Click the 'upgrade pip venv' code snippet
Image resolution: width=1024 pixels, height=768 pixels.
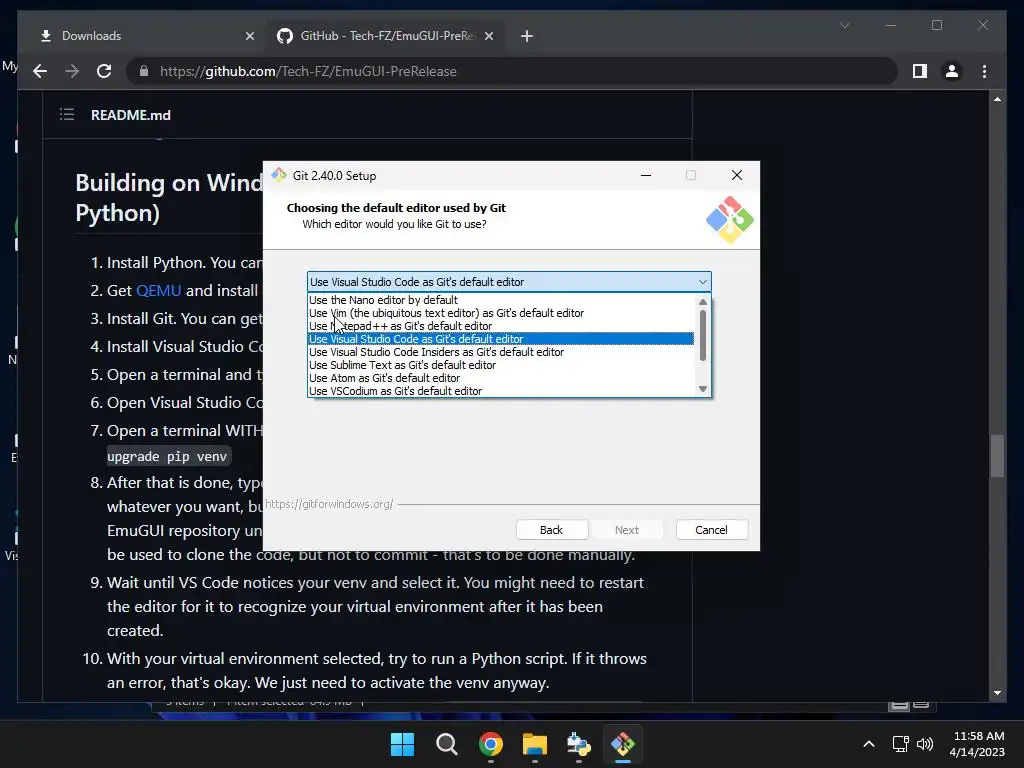coord(167,456)
